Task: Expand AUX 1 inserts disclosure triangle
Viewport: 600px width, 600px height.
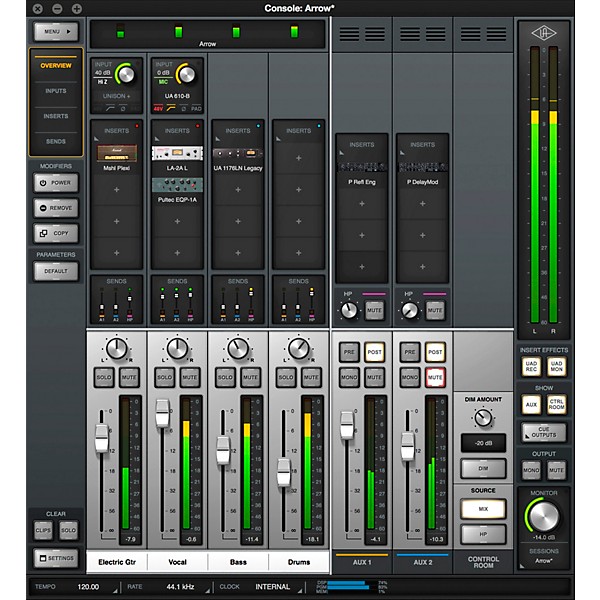Action: pos(341,153)
